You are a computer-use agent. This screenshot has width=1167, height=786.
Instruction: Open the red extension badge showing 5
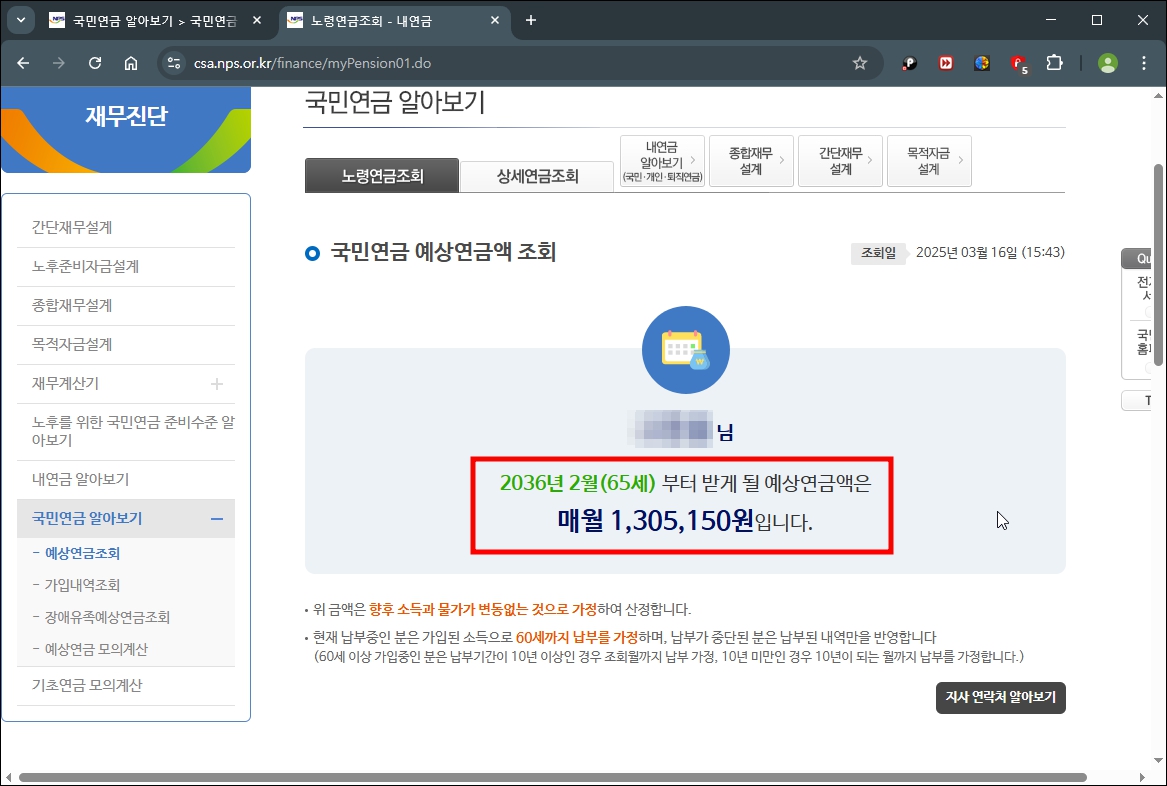click(1018, 62)
